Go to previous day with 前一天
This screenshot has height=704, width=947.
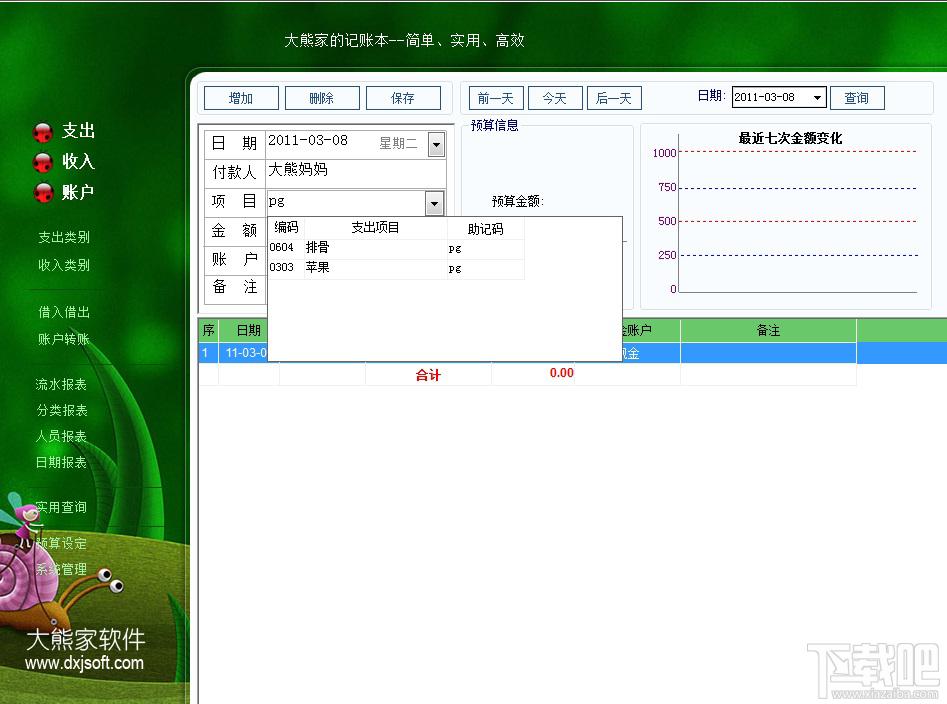pos(496,98)
